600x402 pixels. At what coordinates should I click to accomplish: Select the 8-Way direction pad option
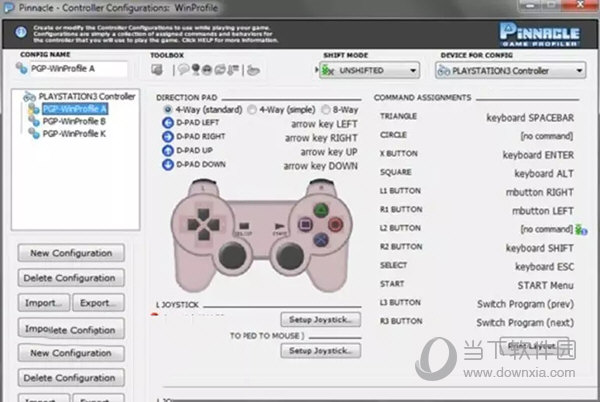point(325,110)
